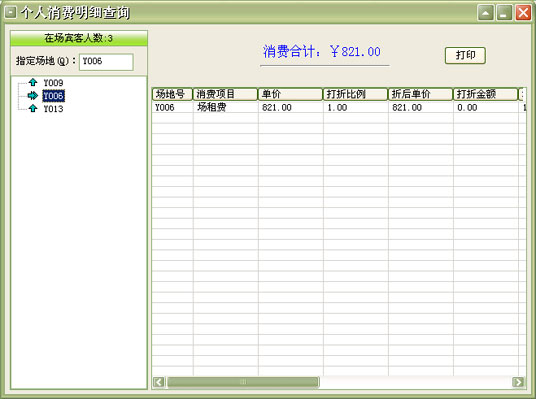Click the right arrow of horizontal scrollbar
This screenshot has height=399, width=536.
click(518, 382)
